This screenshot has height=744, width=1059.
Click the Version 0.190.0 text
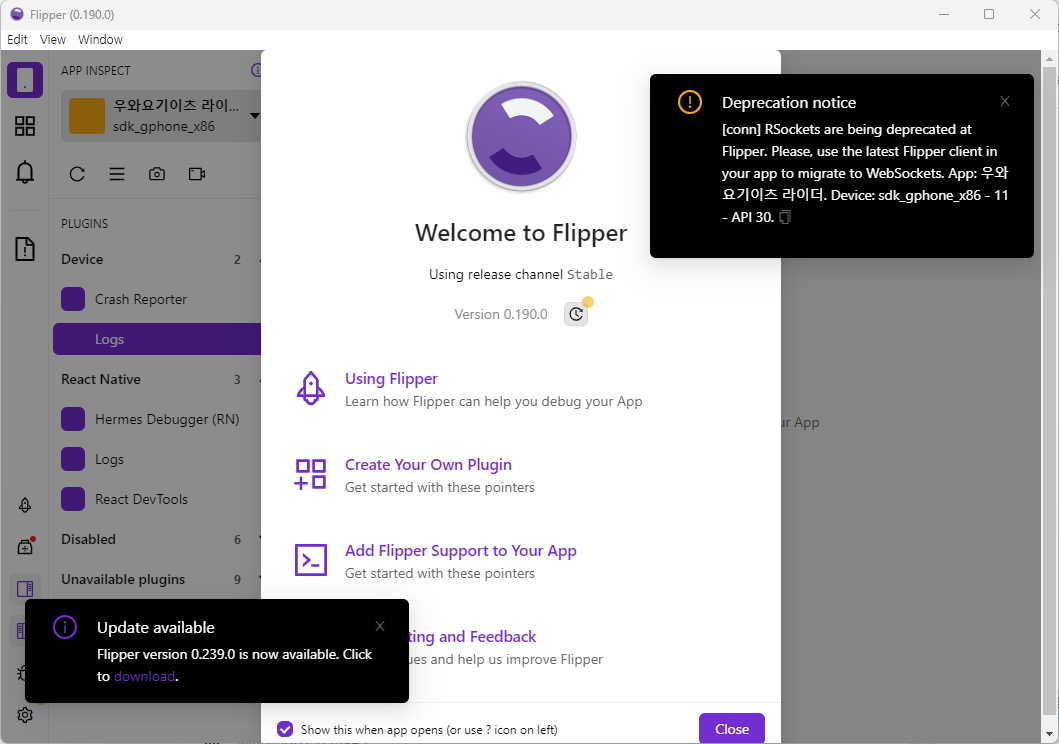[500, 315]
